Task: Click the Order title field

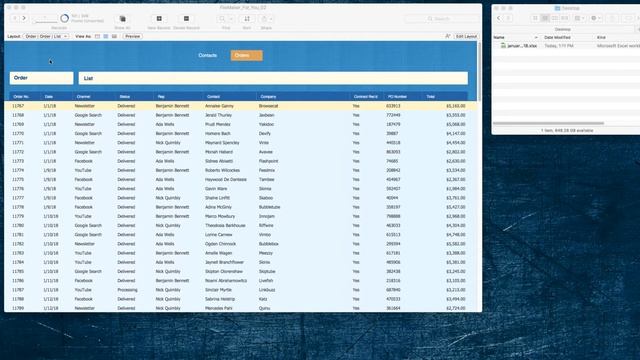Action: [42, 78]
